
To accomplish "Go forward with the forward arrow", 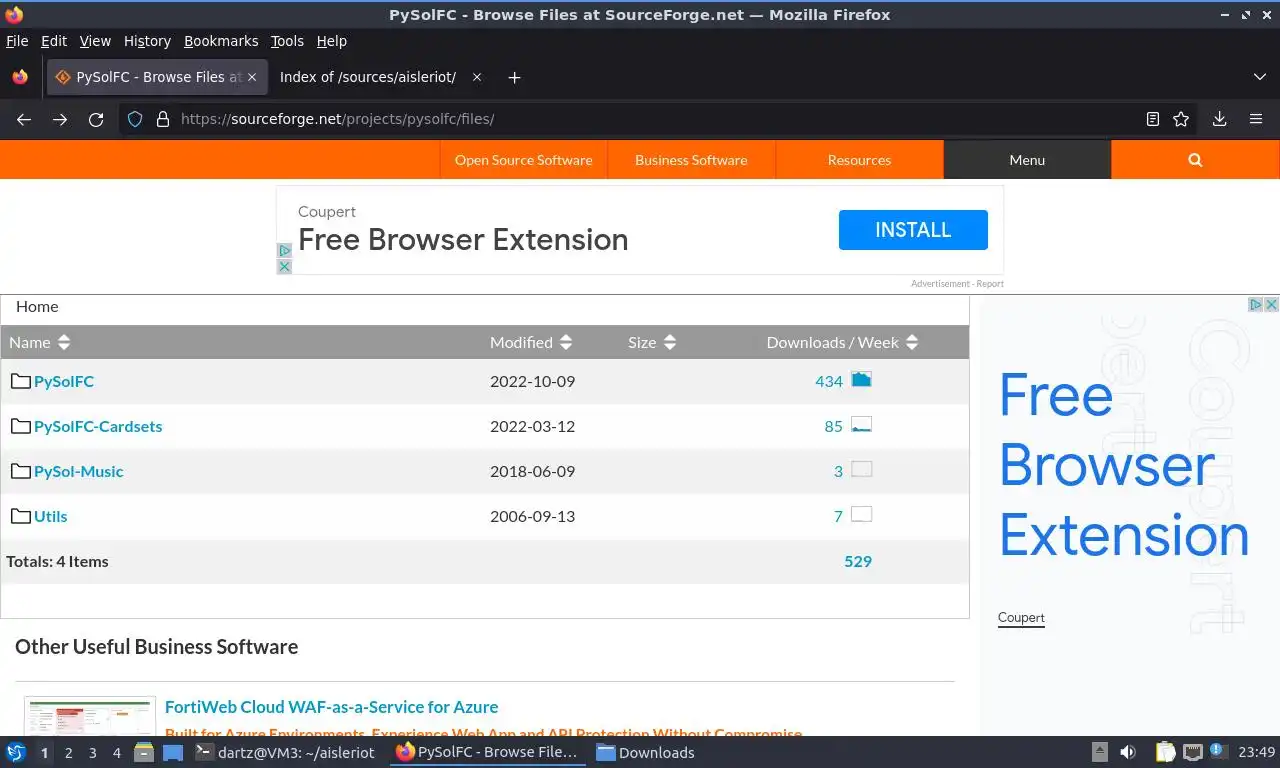I will pyautogui.click(x=60, y=119).
